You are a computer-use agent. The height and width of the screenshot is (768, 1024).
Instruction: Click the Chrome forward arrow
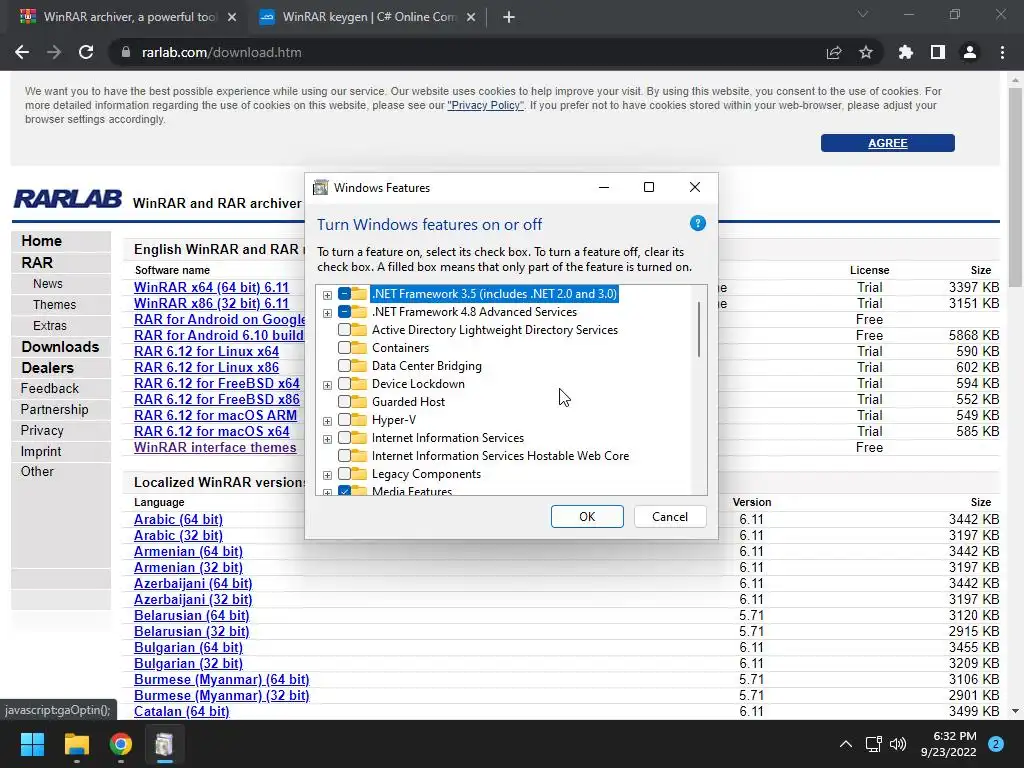[54, 52]
